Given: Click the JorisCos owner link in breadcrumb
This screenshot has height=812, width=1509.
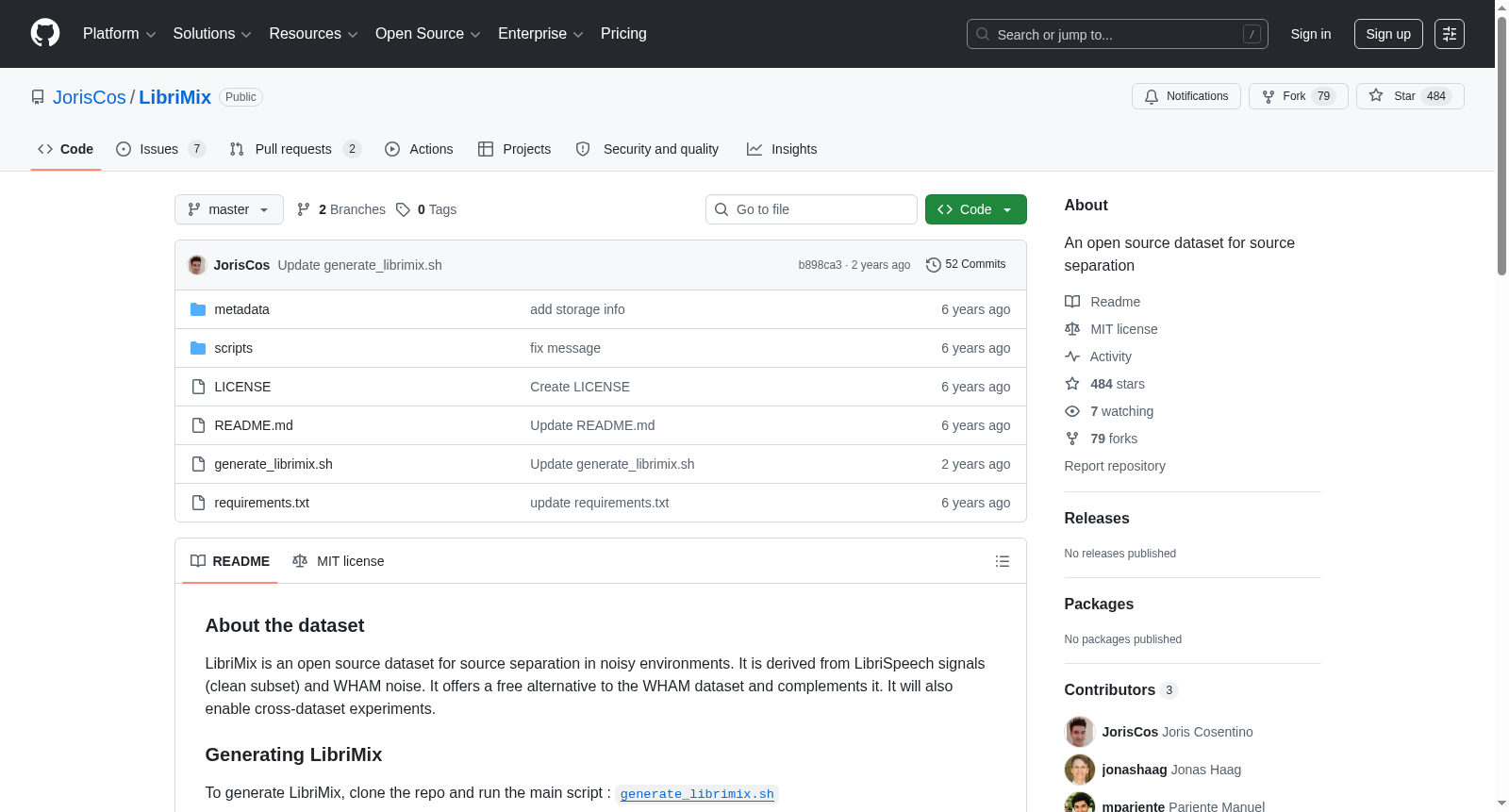Looking at the screenshot, I should 90,97.
